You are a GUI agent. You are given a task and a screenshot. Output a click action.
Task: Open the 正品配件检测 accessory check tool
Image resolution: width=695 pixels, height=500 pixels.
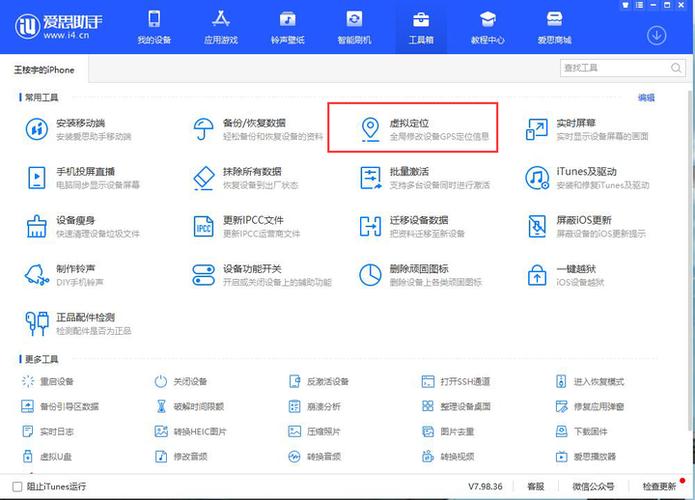coord(78,324)
